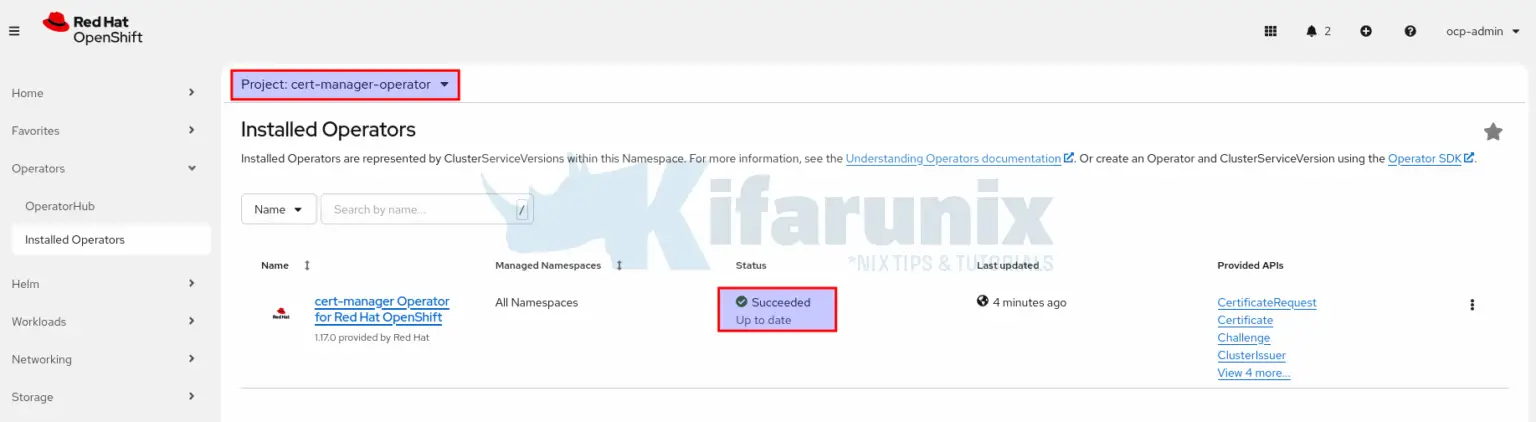Click the plus import icon
The height and width of the screenshot is (422, 1536).
[x=1365, y=31]
